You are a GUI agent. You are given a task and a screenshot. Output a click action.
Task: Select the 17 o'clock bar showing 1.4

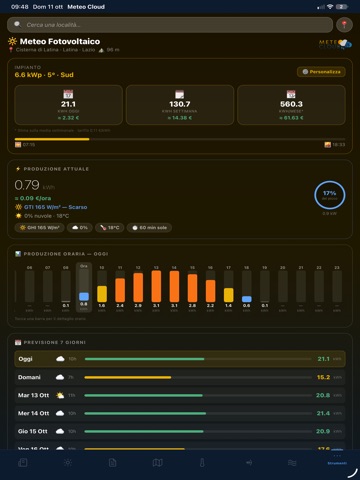point(228,287)
